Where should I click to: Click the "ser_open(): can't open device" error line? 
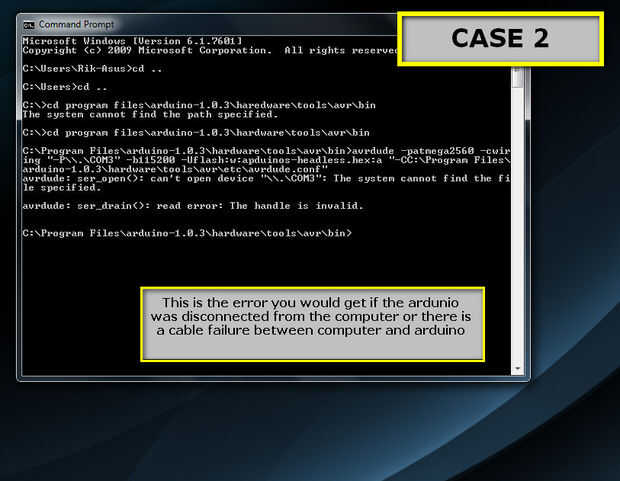[266, 178]
